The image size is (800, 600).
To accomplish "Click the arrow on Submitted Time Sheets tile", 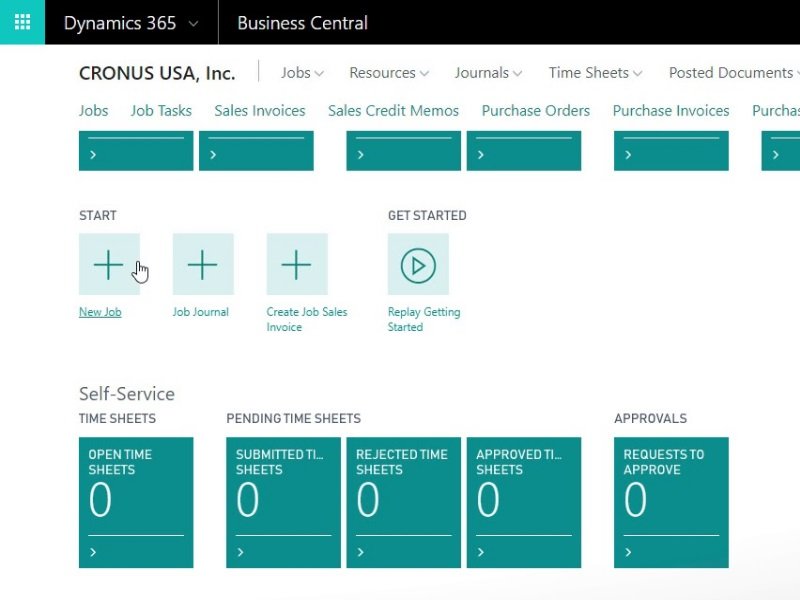I will 240,552.
